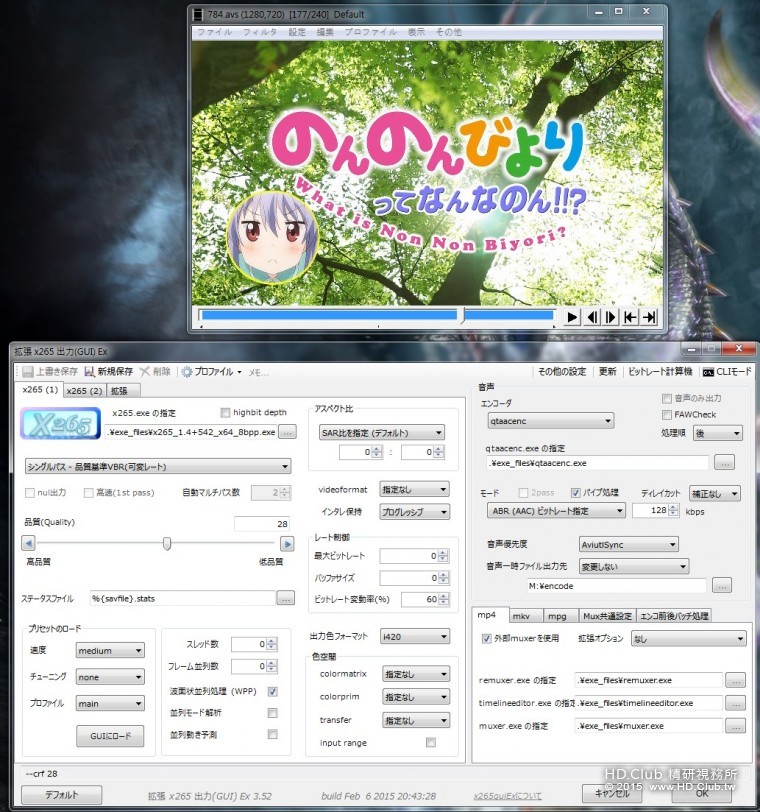Click the GUIにロード button

110,736
